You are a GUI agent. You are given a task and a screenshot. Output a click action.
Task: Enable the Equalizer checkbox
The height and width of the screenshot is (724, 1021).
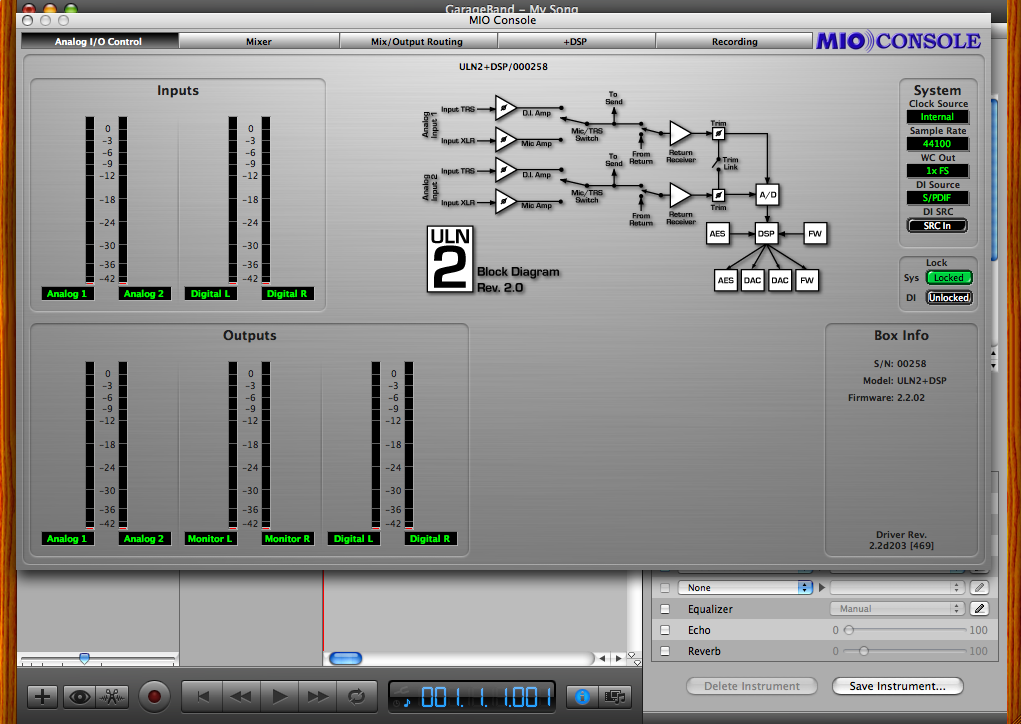tap(665, 608)
